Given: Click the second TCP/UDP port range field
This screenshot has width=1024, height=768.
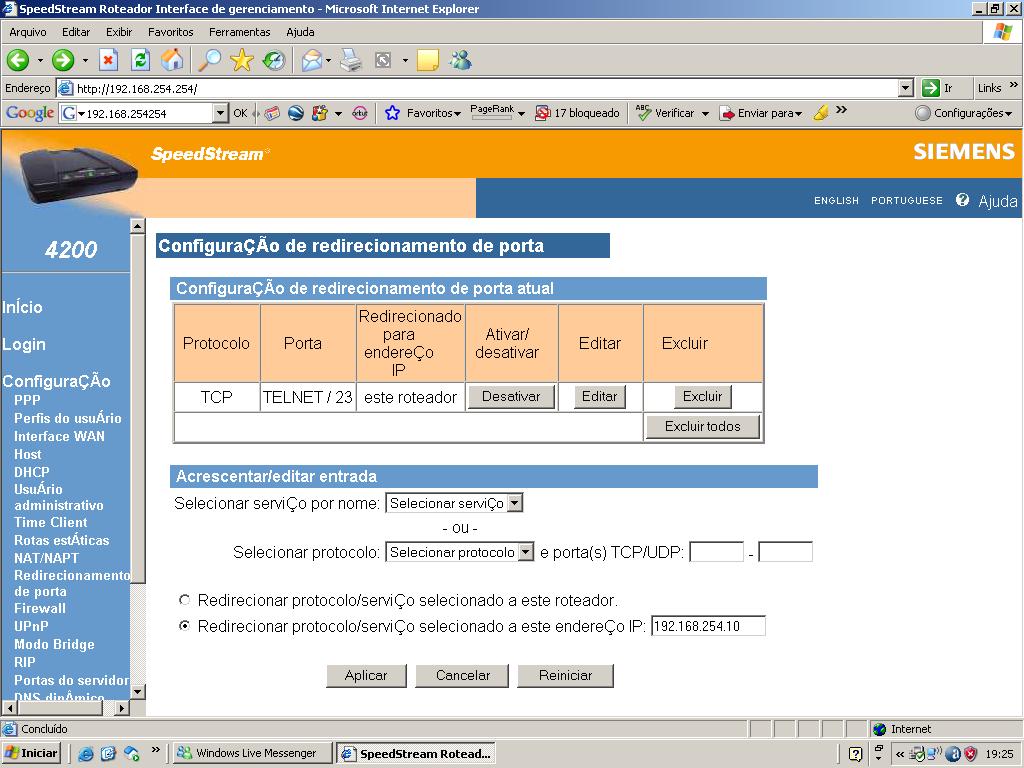Looking at the screenshot, I should click(786, 552).
